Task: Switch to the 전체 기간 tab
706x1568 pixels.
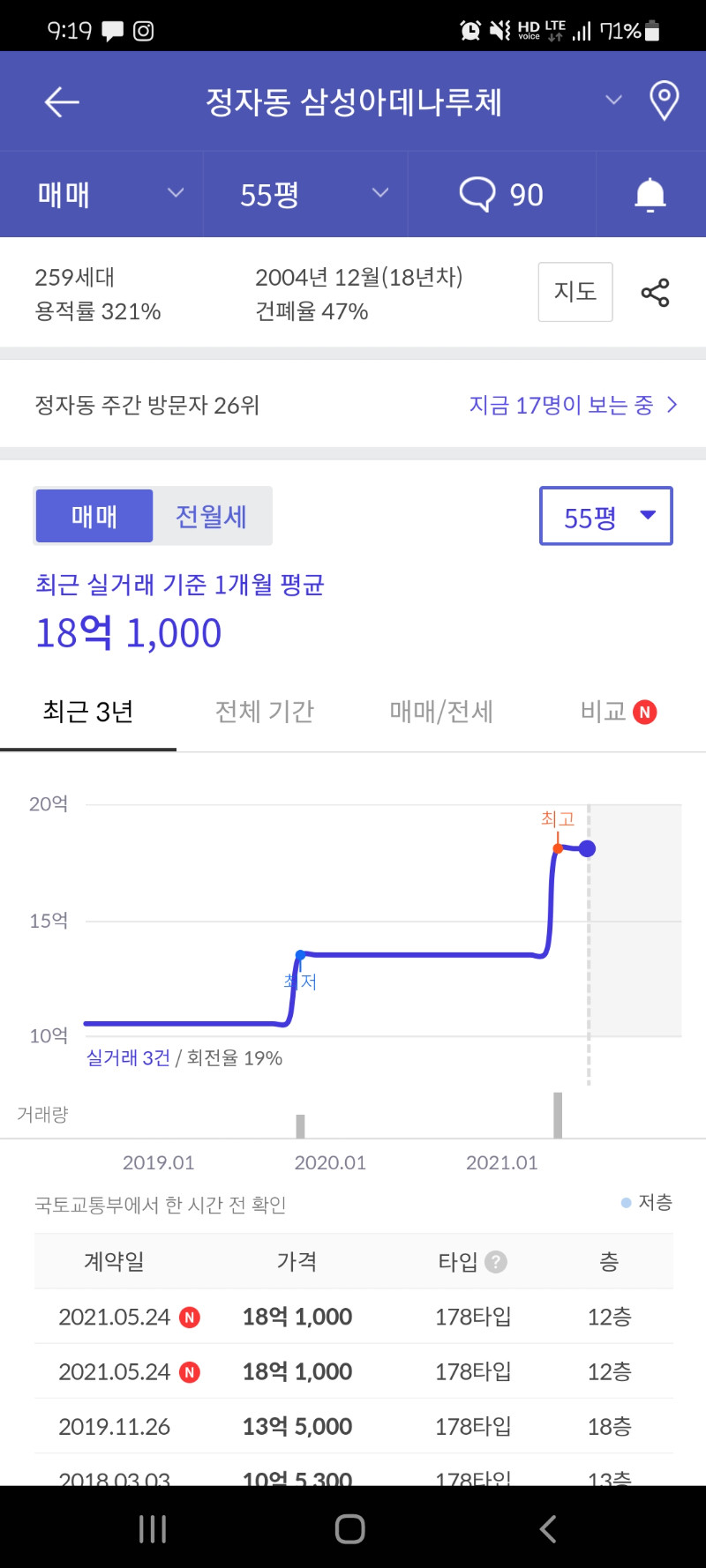Action: [265, 712]
